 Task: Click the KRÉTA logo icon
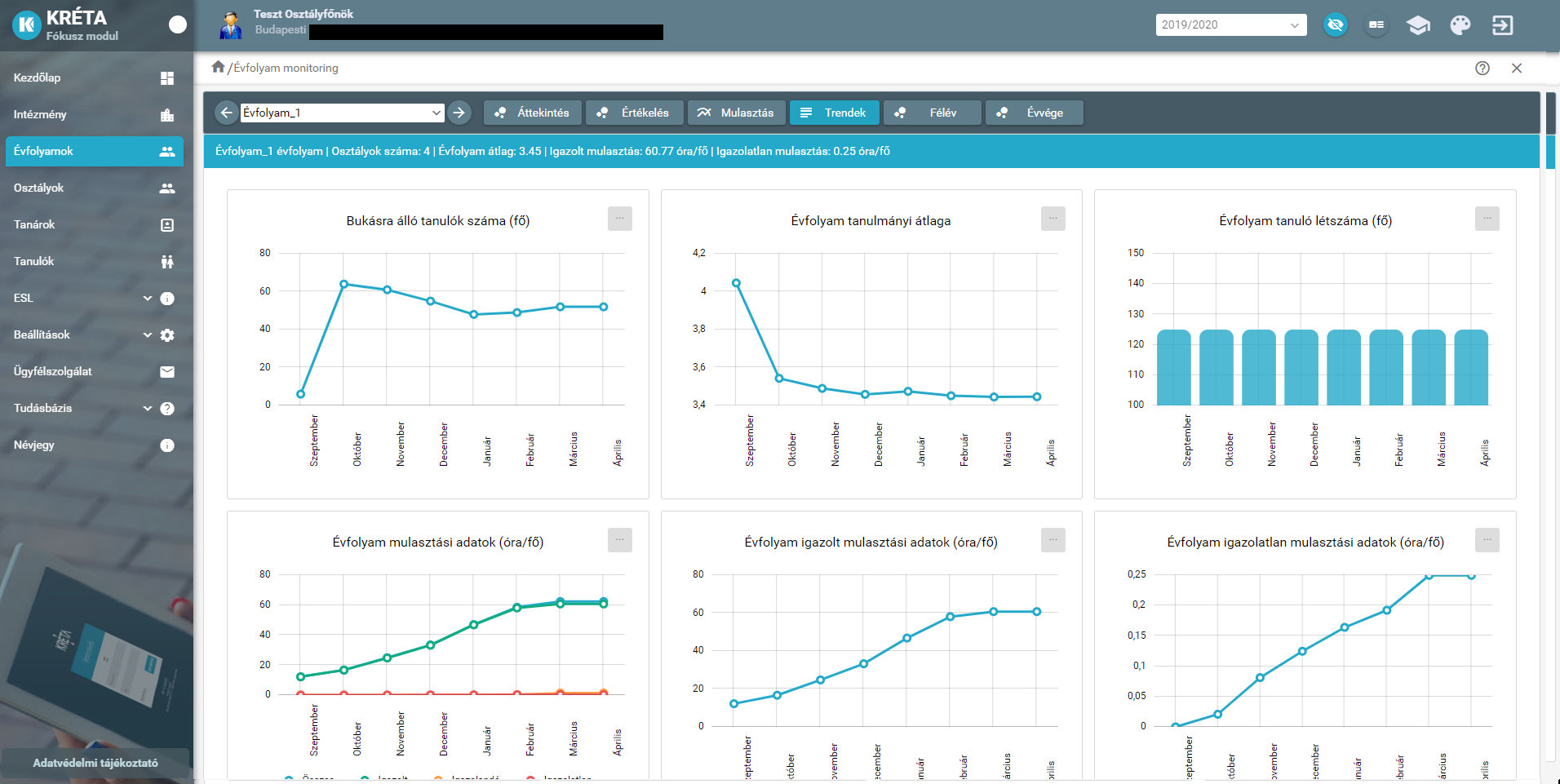click(26, 25)
